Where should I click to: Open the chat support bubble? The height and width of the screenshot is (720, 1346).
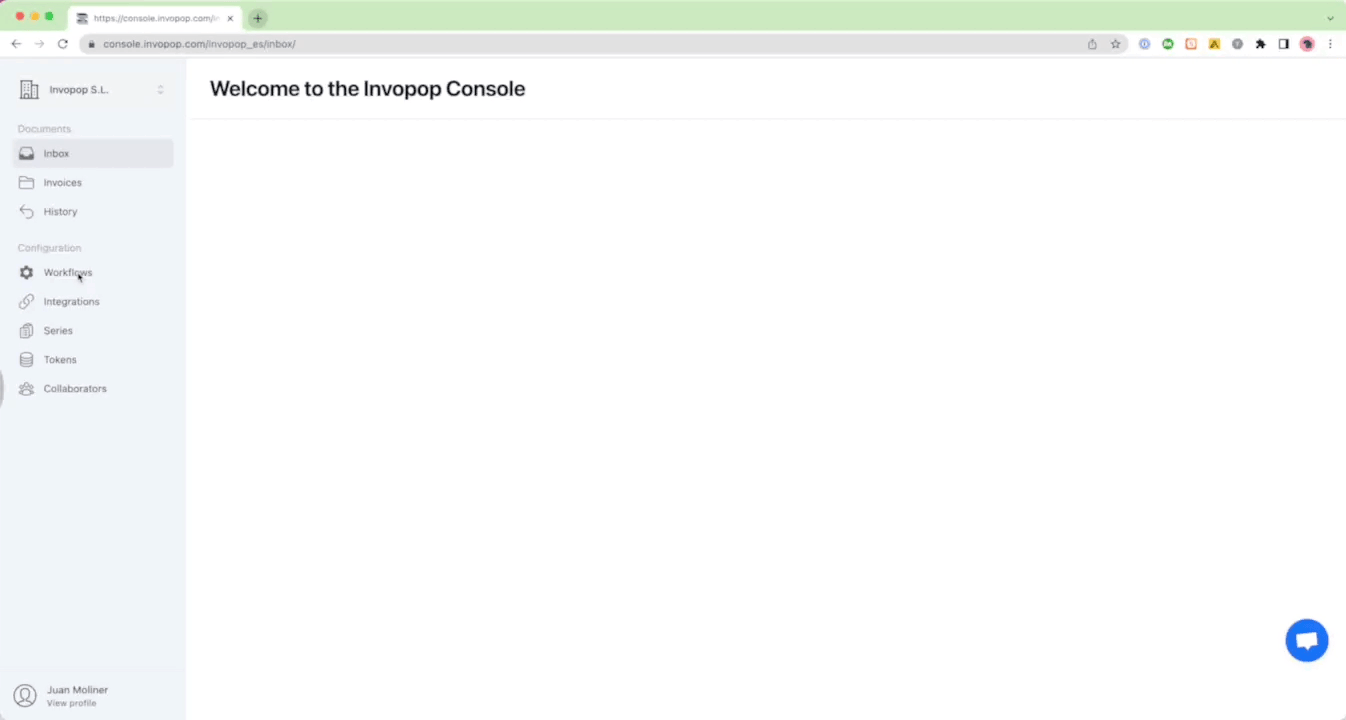pyautogui.click(x=1307, y=641)
